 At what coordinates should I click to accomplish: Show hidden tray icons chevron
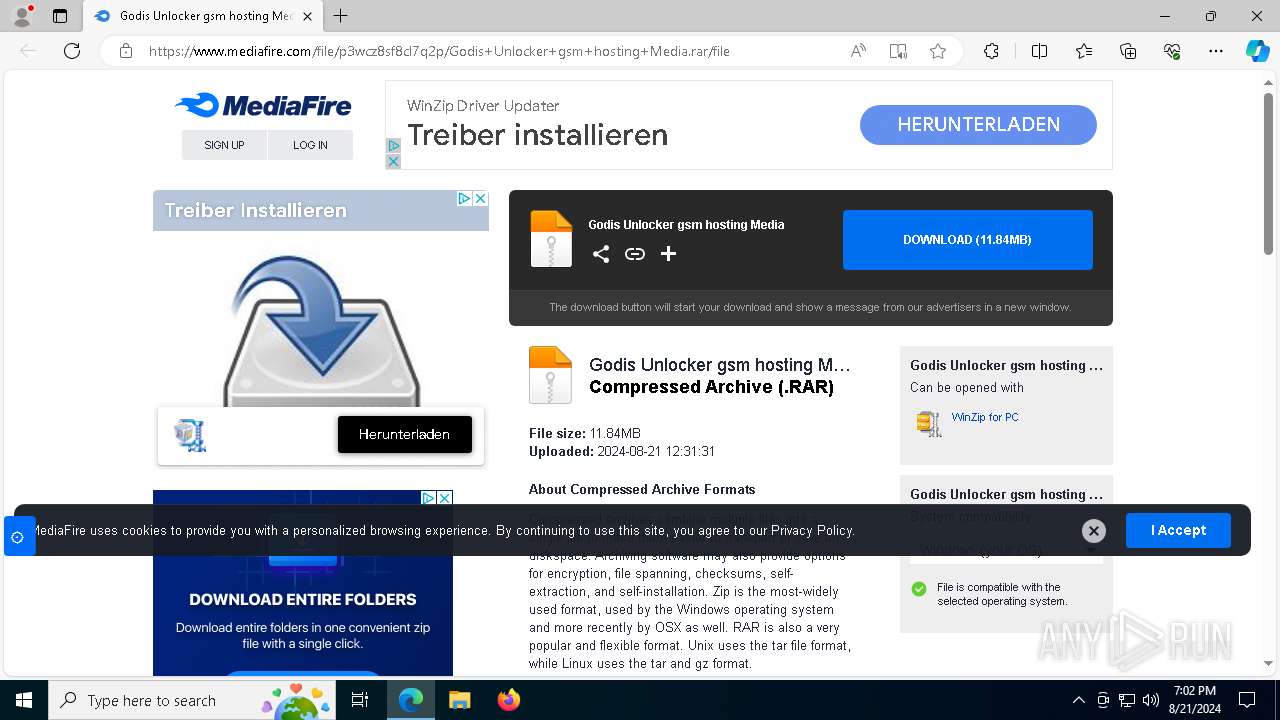[1078, 700]
